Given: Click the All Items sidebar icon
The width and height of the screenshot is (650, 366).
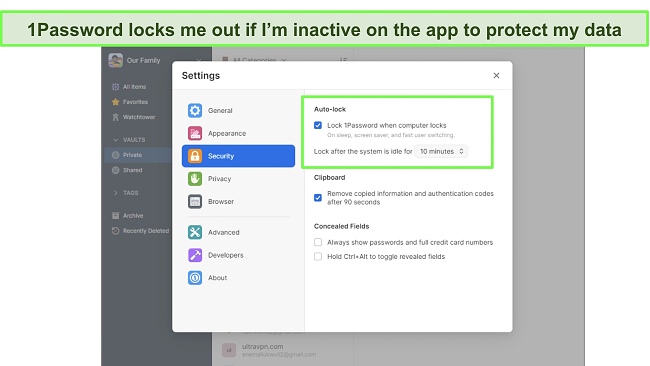Looking at the screenshot, I should point(116,87).
